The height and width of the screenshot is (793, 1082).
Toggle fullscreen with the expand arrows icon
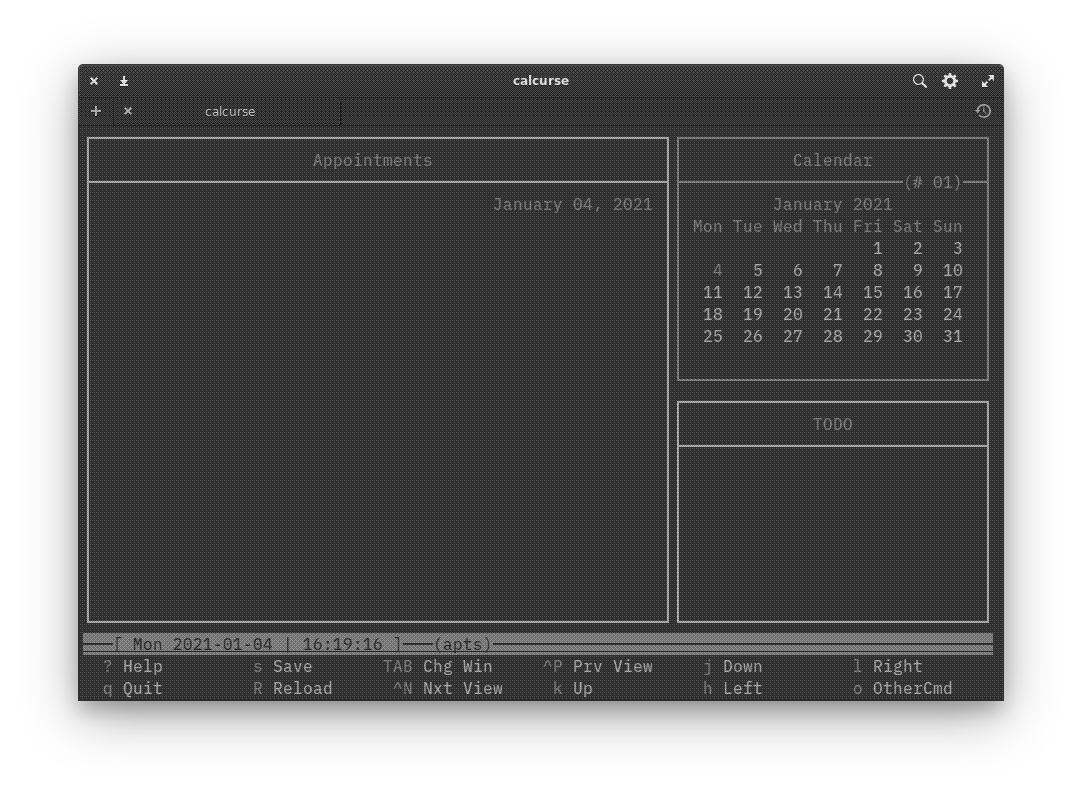click(987, 81)
